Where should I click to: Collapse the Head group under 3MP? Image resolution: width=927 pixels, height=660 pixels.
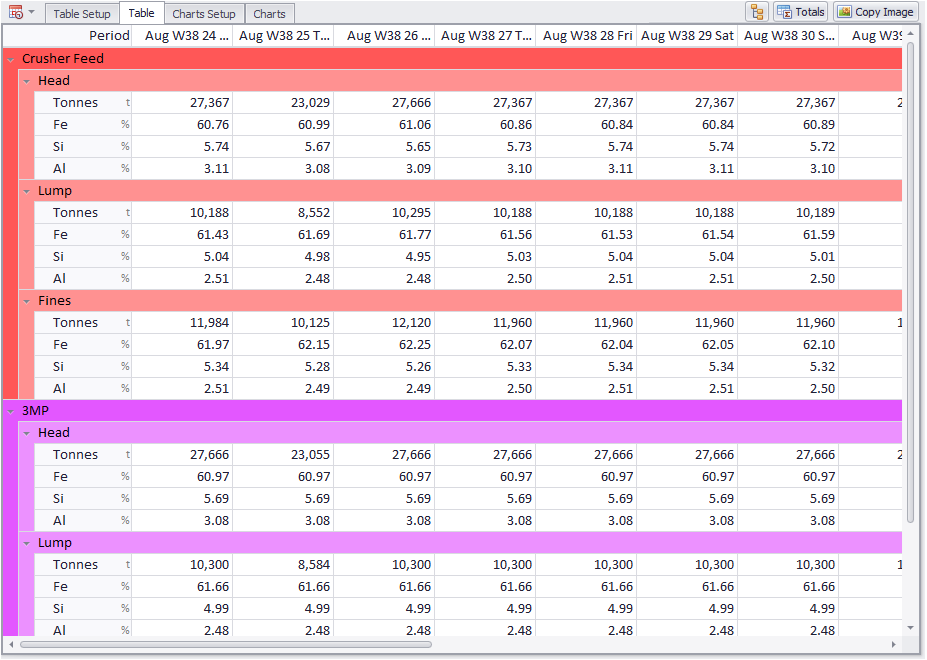27,433
